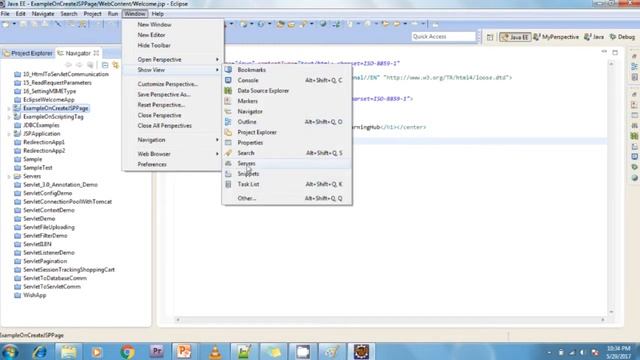Choose Other... in the Show View submenu
640x360 pixels.
(x=287, y=198)
